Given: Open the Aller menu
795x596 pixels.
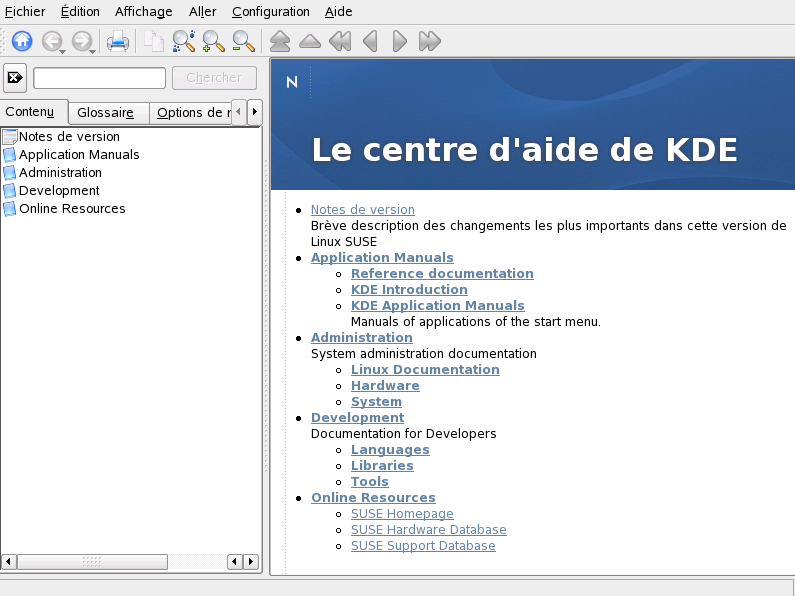Looking at the screenshot, I should pos(202,12).
